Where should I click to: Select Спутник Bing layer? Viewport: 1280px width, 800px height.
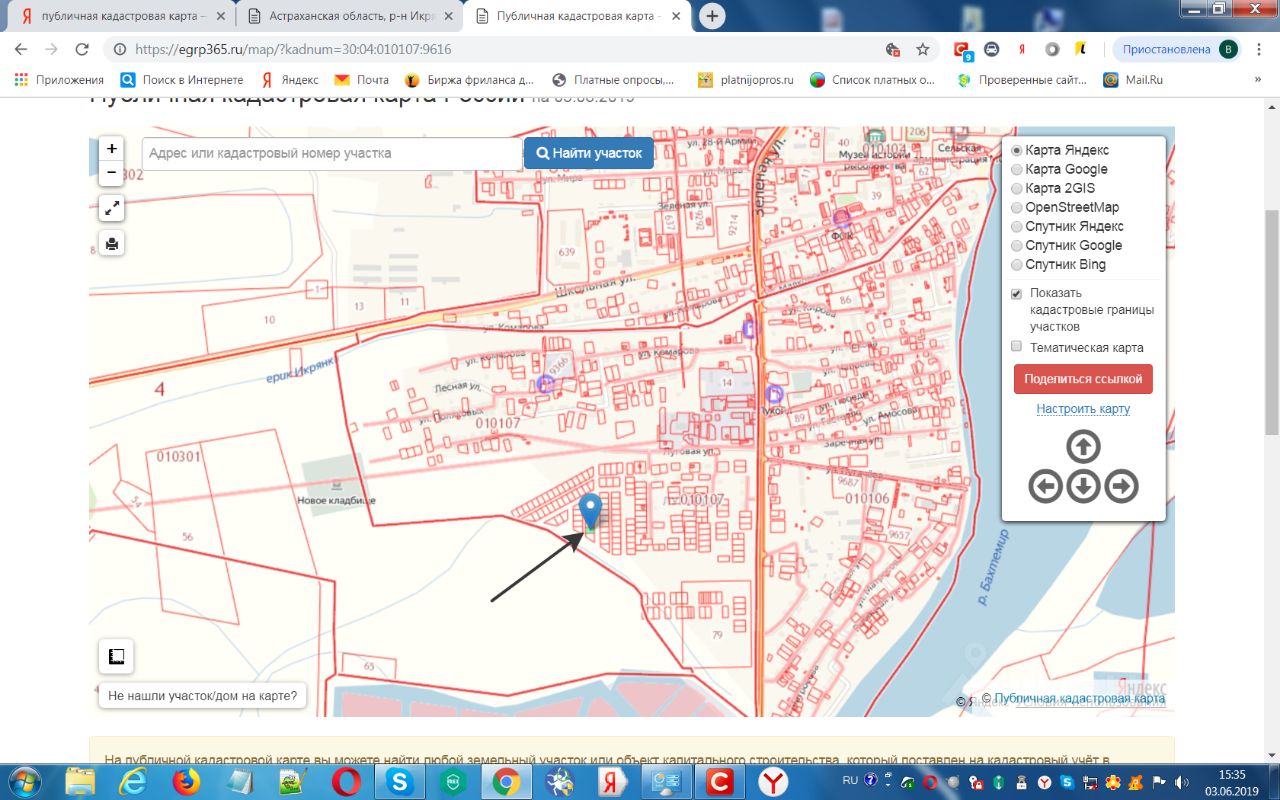point(1017,264)
